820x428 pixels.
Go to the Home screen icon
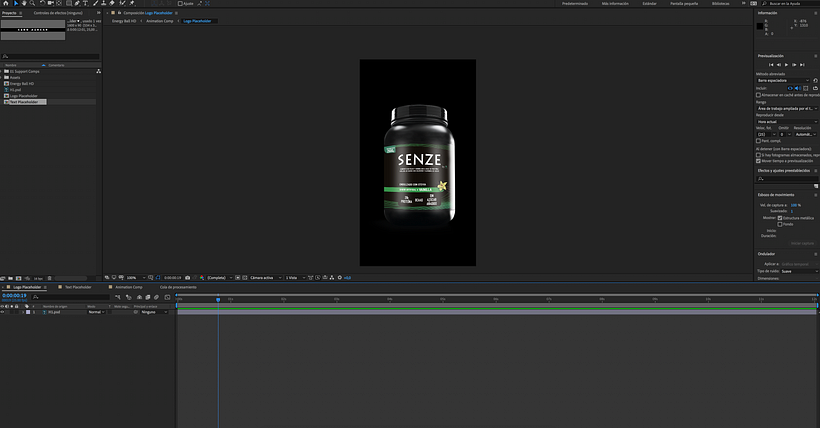6,3
